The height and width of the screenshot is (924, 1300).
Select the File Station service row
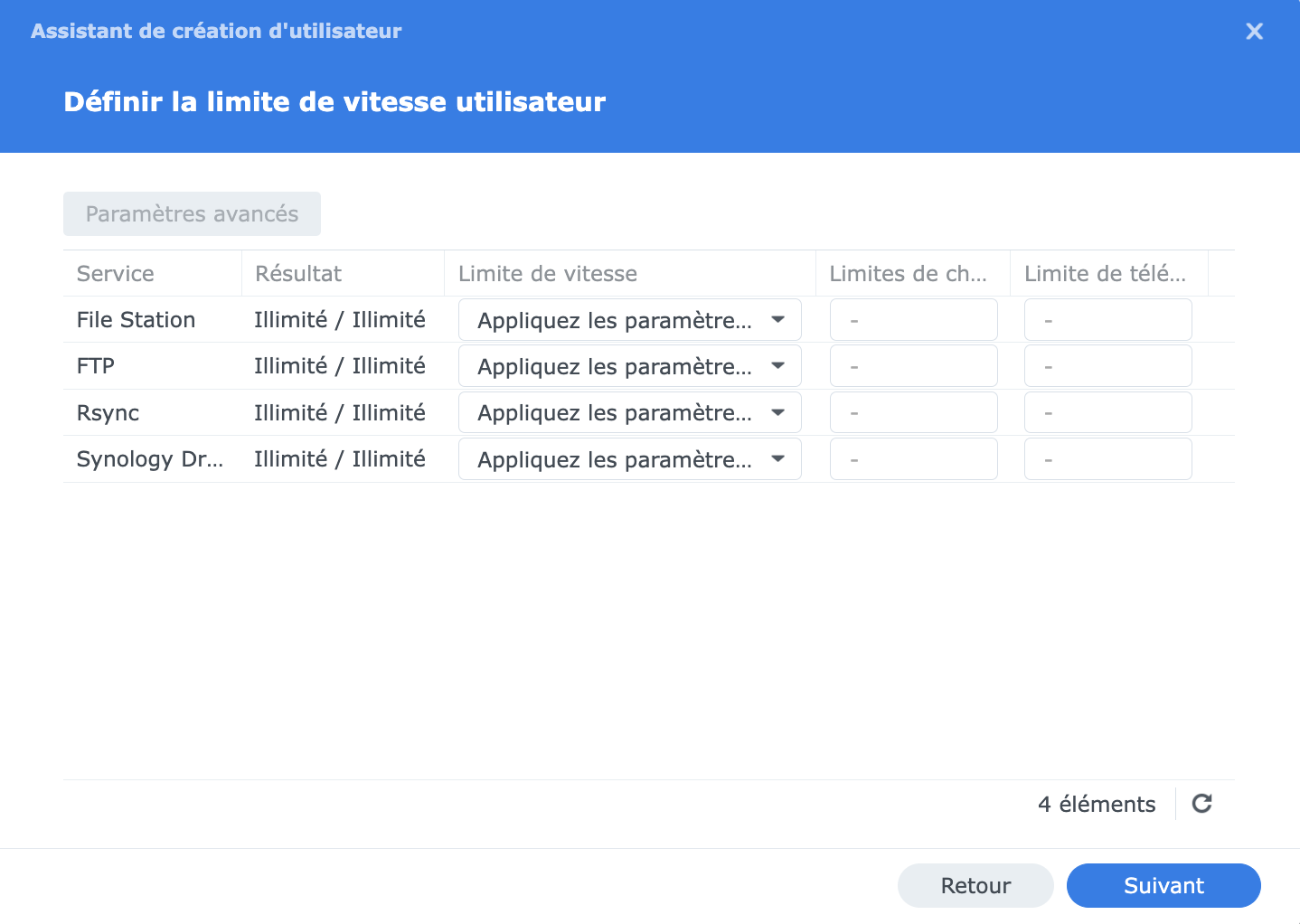tap(648, 320)
